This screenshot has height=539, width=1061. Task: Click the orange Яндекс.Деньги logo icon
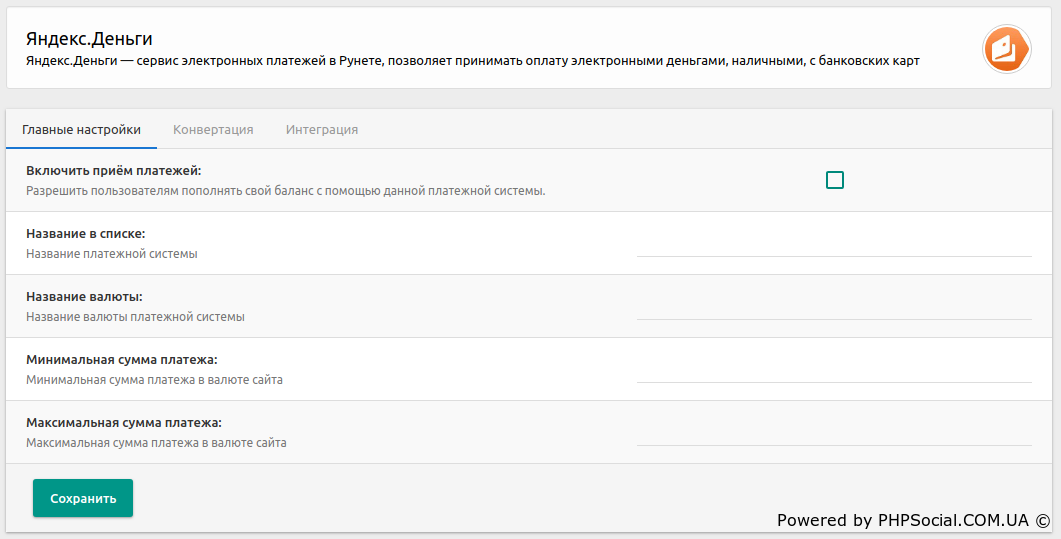click(1007, 49)
